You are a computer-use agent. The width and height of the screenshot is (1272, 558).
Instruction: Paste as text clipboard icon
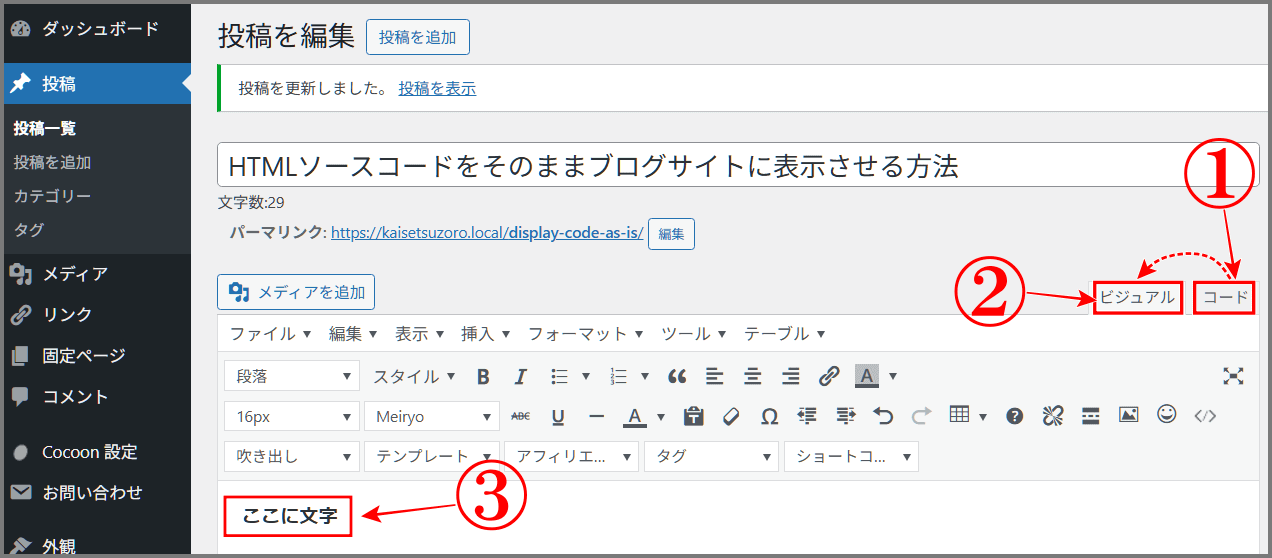(693, 416)
